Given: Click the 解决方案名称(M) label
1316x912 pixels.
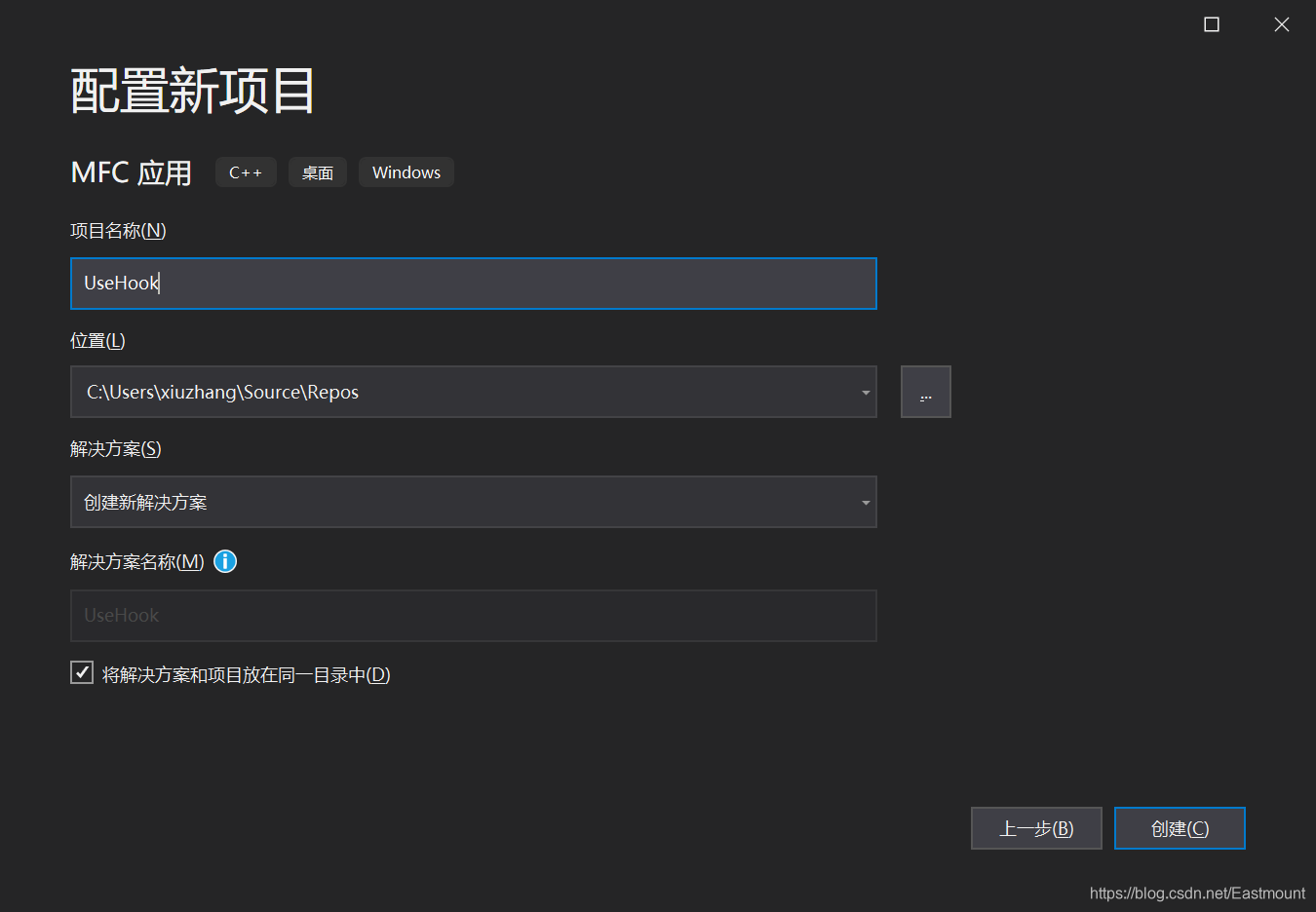Looking at the screenshot, I should point(137,562).
